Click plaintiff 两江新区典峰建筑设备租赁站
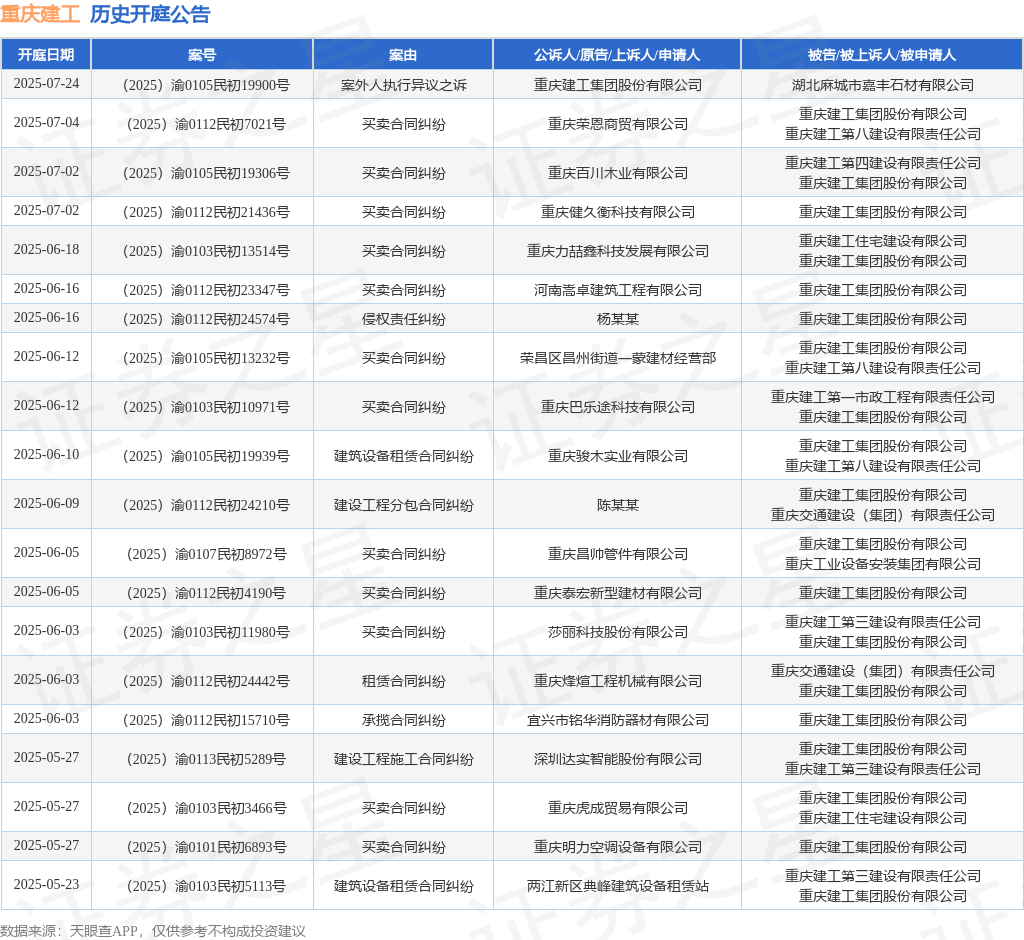The height and width of the screenshot is (940, 1024). pos(618,886)
